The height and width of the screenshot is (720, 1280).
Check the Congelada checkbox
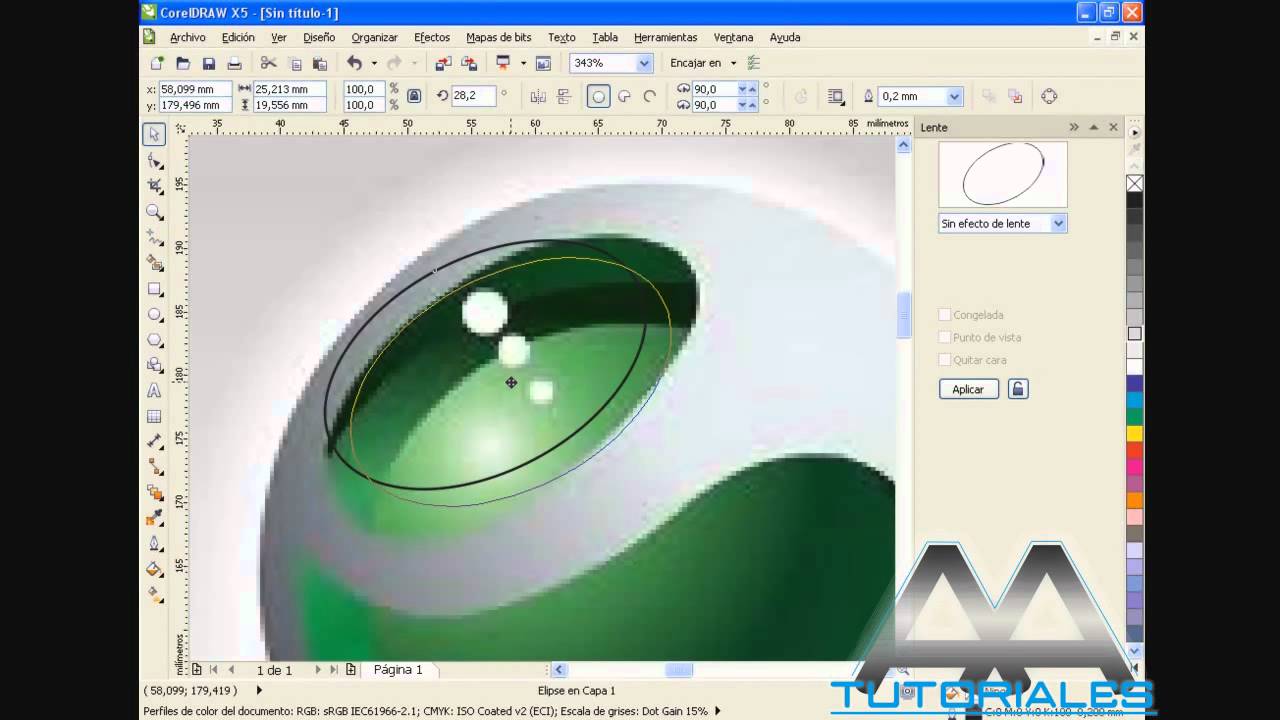pyautogui.click(x=944, y=315)
